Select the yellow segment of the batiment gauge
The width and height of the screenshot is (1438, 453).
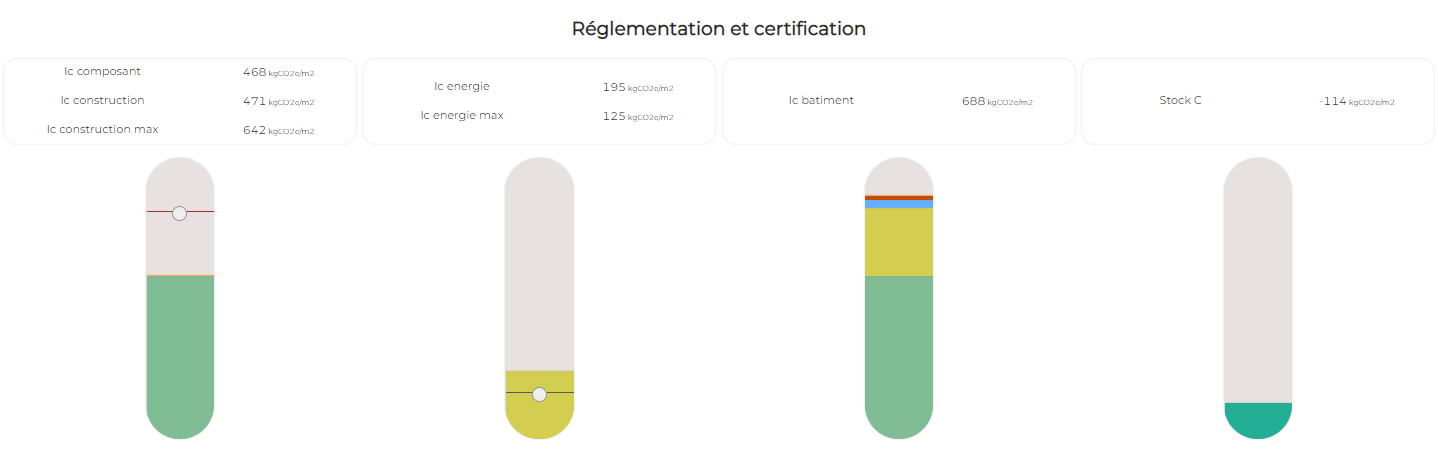pos(898,242)
